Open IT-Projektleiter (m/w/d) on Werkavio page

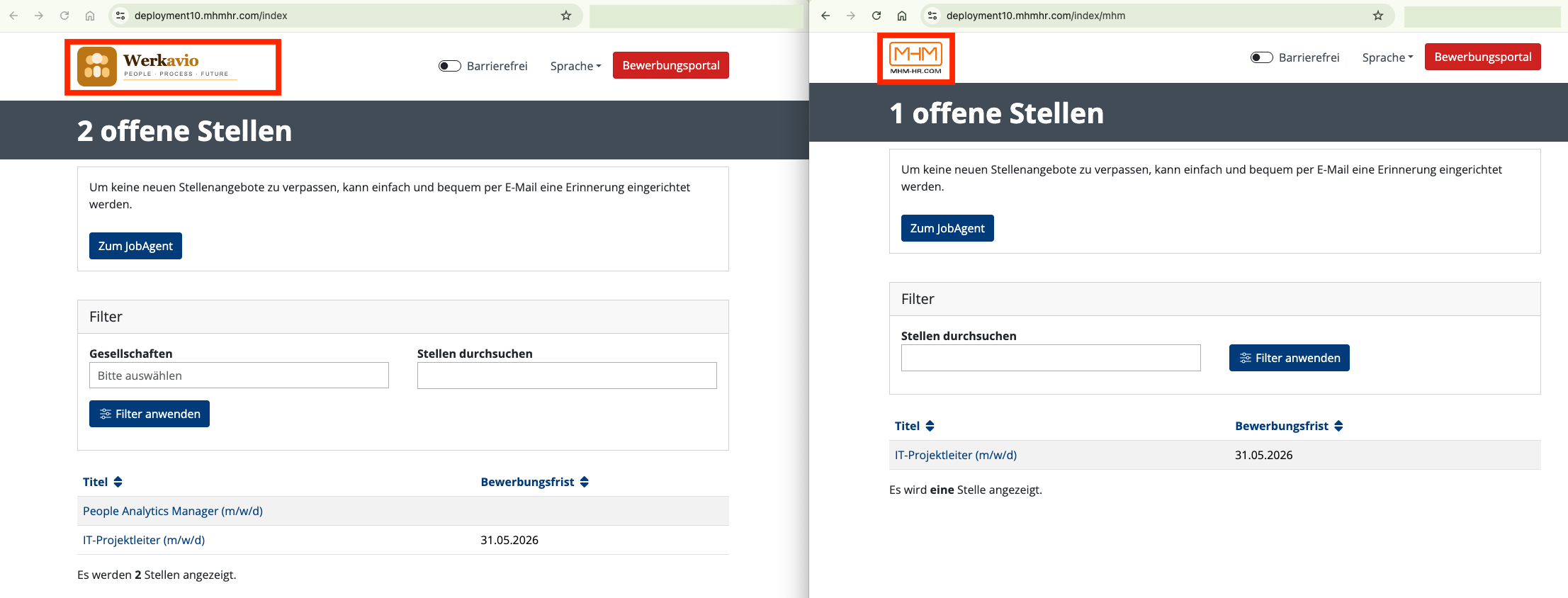click(x=144, y=540)
